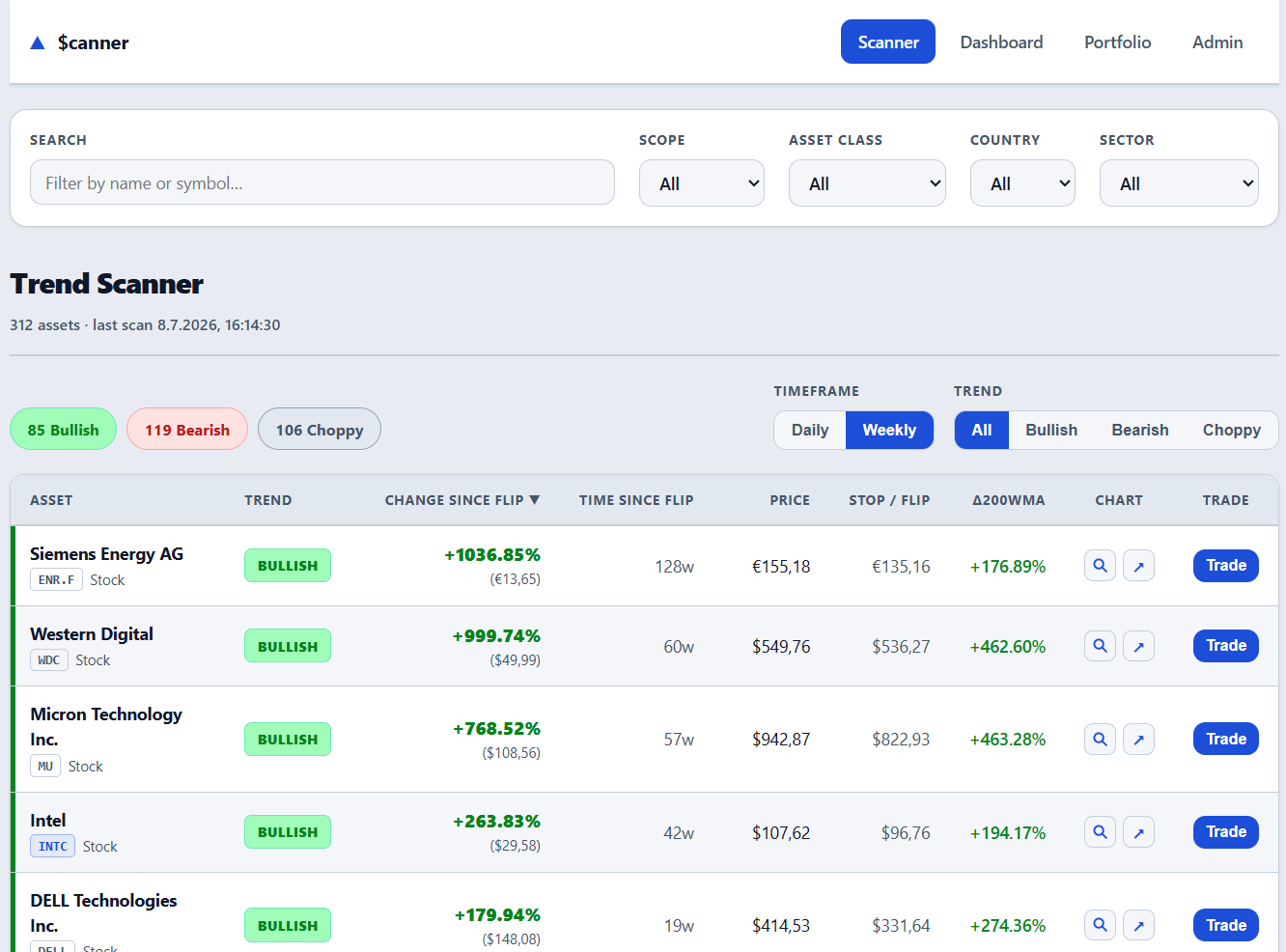Trade Micron Technology Inc.

click(1226, 740)
